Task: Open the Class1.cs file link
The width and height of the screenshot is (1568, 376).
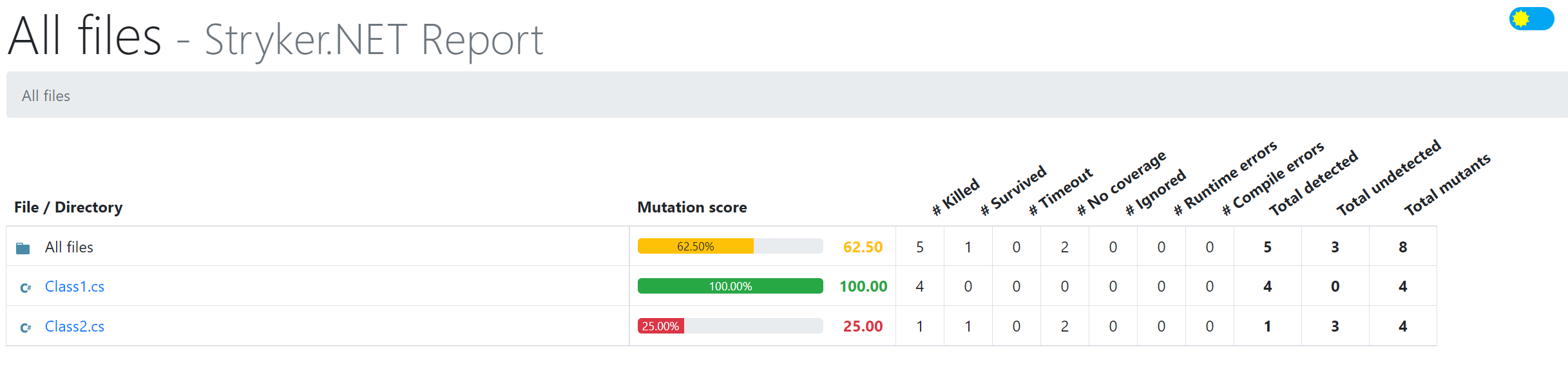Action: (75, 287)
